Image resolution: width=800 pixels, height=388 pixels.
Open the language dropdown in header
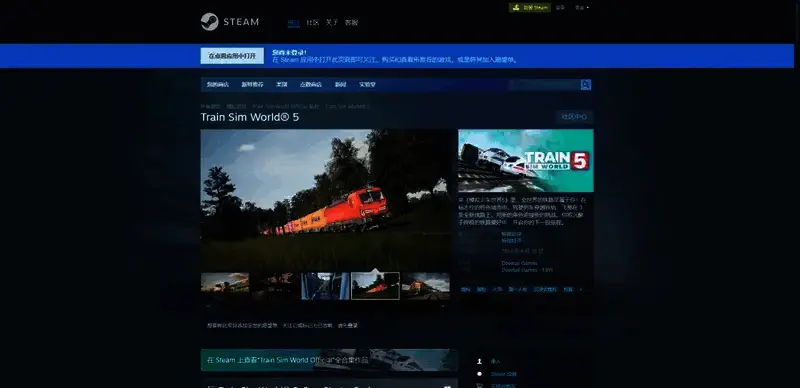point(582,8)
